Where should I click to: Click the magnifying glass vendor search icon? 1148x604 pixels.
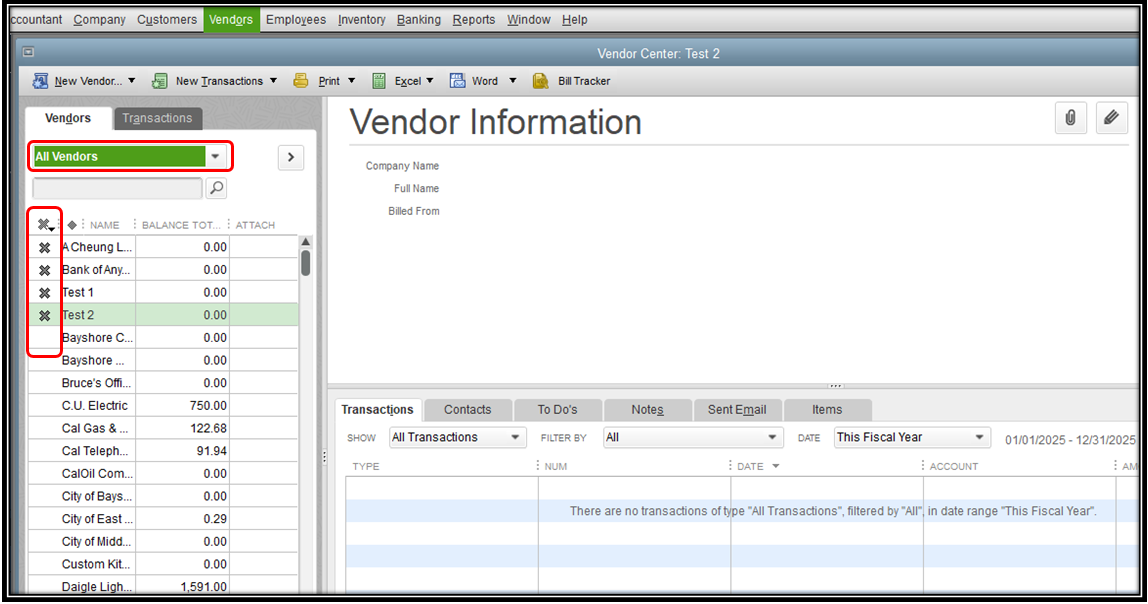click(x=216, y=188)
